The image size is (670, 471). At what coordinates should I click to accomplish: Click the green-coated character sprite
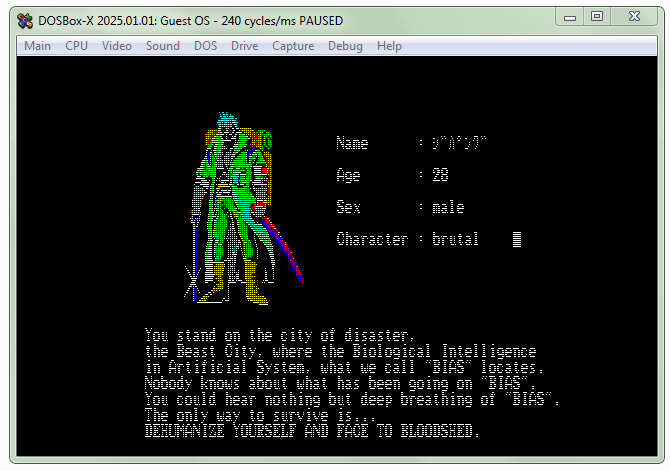tap(244, 209)
